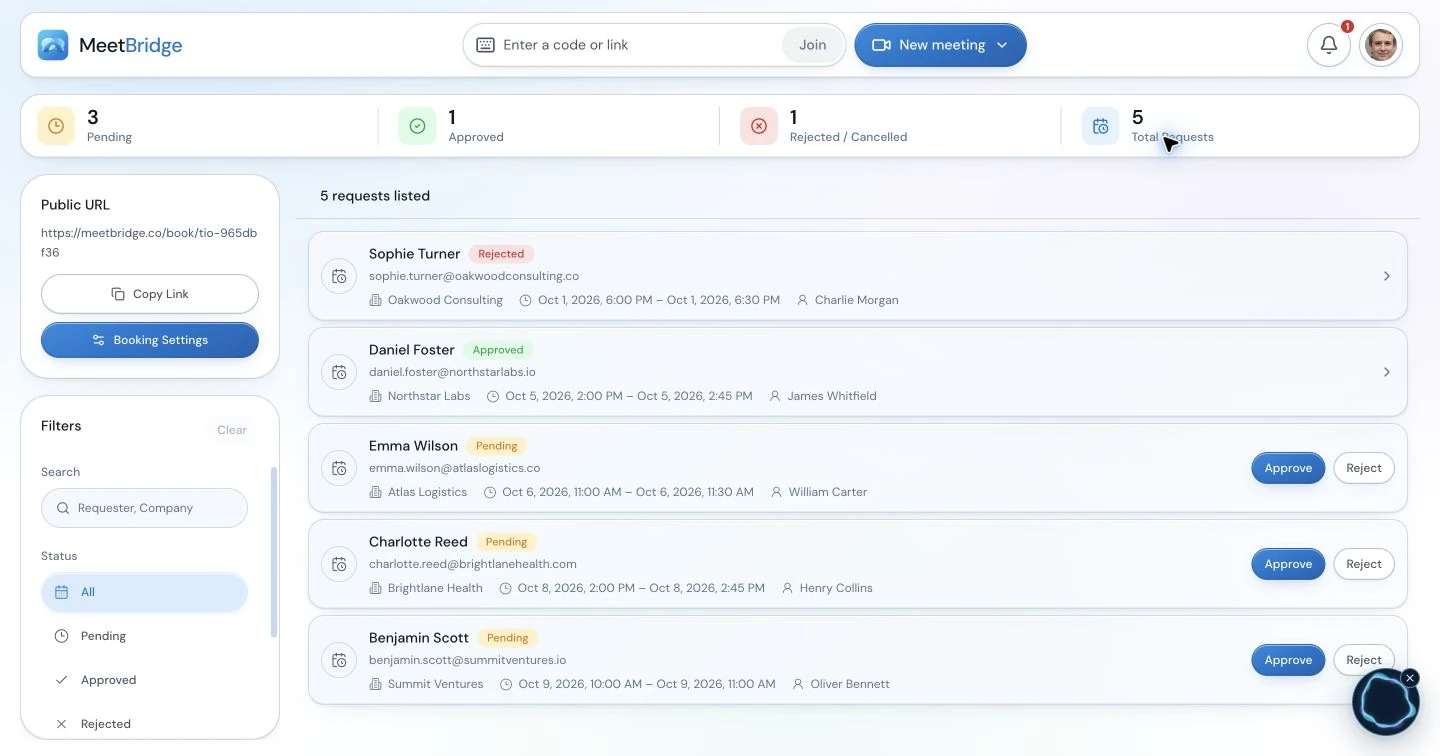Filter by Rejected status
The height and width of the screenshot is (756, 1440).
[x=144, y=724]
